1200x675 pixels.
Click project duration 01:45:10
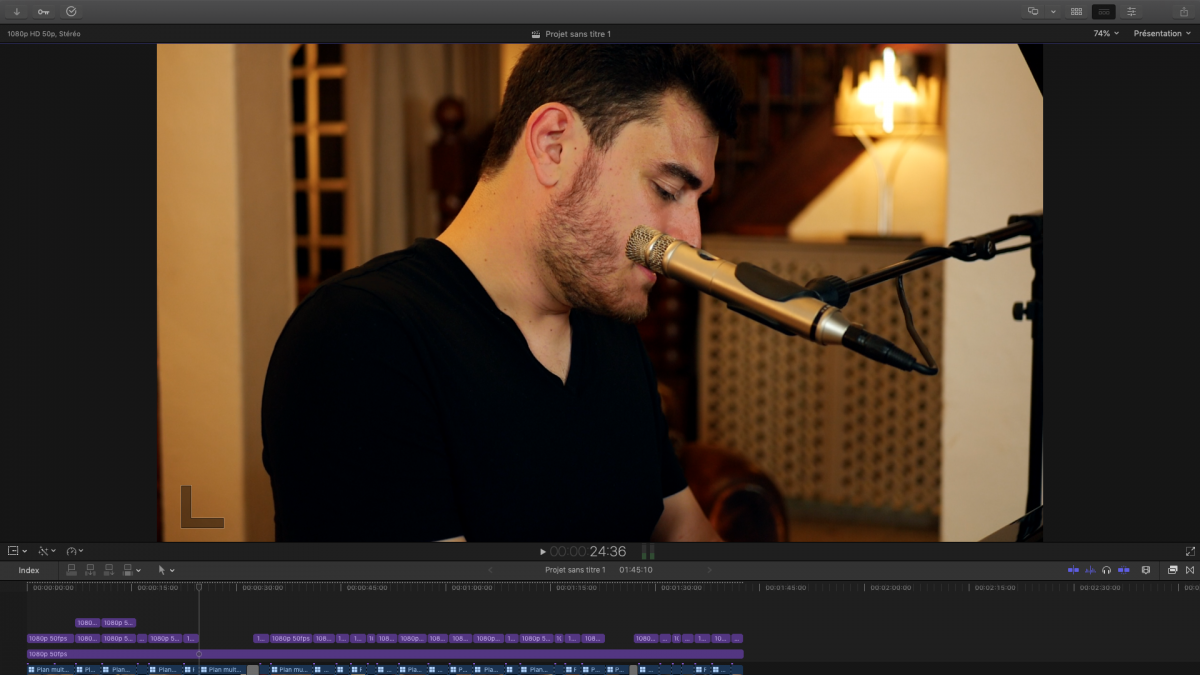pyautogui.click(x=636, y=570)
